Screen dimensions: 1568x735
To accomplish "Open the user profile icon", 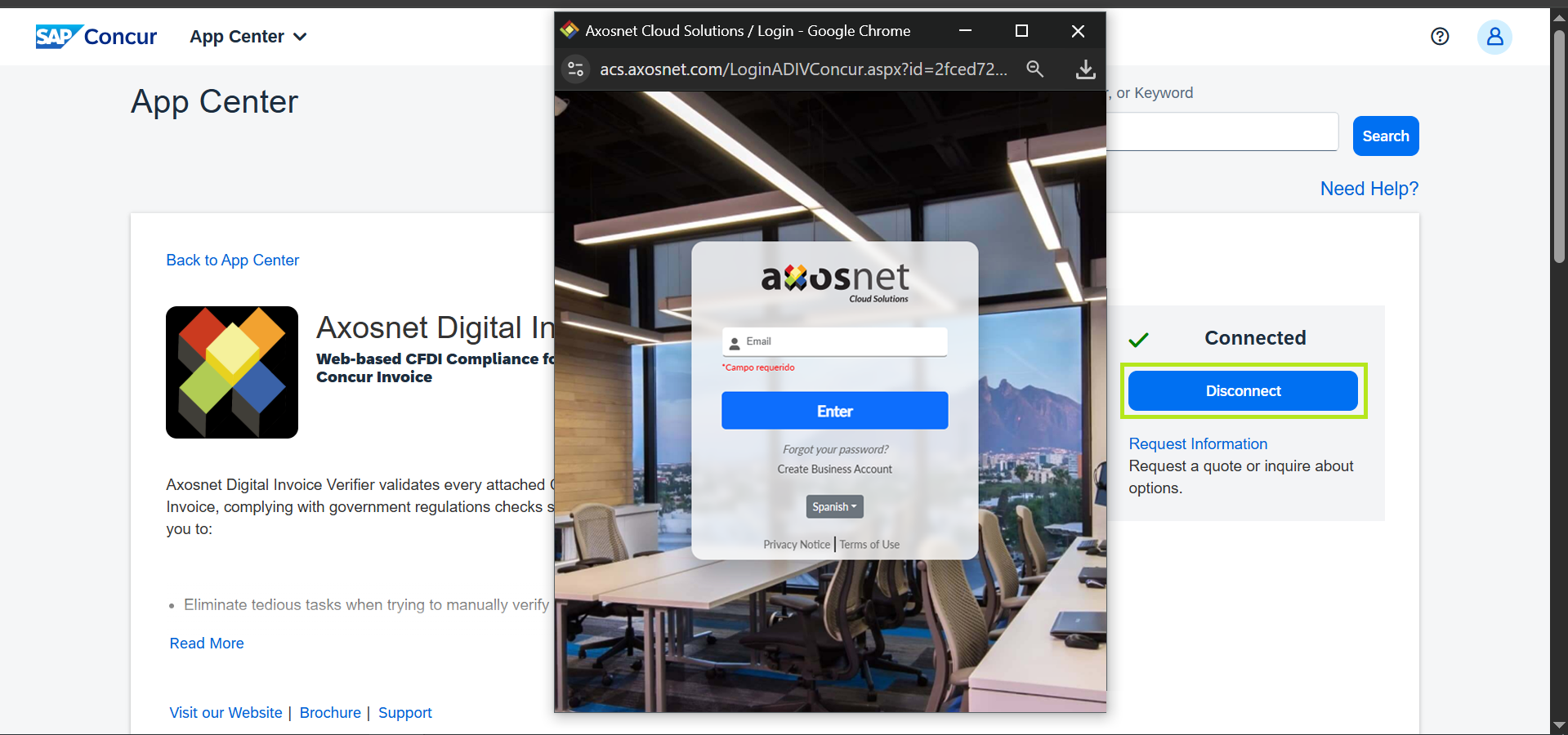I will [1494, 37].
